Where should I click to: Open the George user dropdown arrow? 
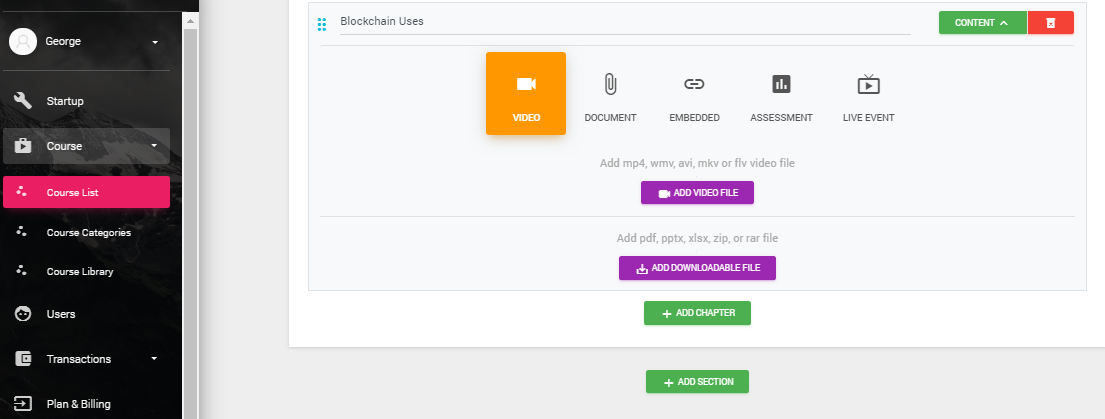pyautogui.click(x=155, y=42)
